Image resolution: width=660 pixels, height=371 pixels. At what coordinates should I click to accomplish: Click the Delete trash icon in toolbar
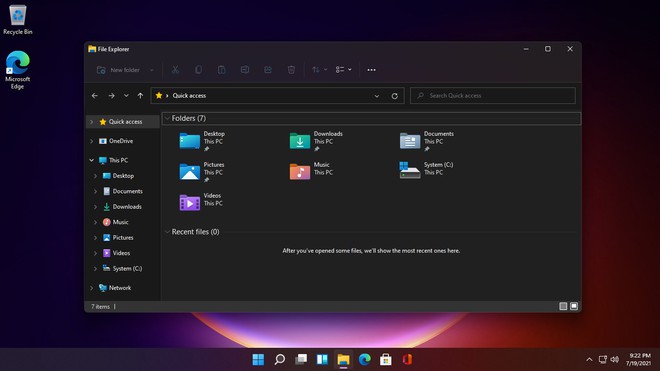click(x=291, y=70)
